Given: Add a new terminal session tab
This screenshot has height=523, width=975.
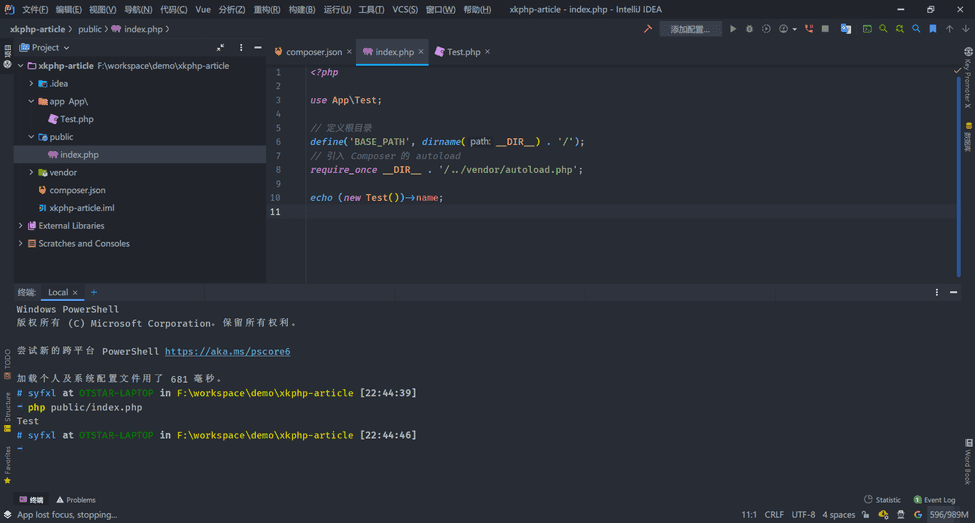Looking at the screenshot, I should tap(94, 292).
